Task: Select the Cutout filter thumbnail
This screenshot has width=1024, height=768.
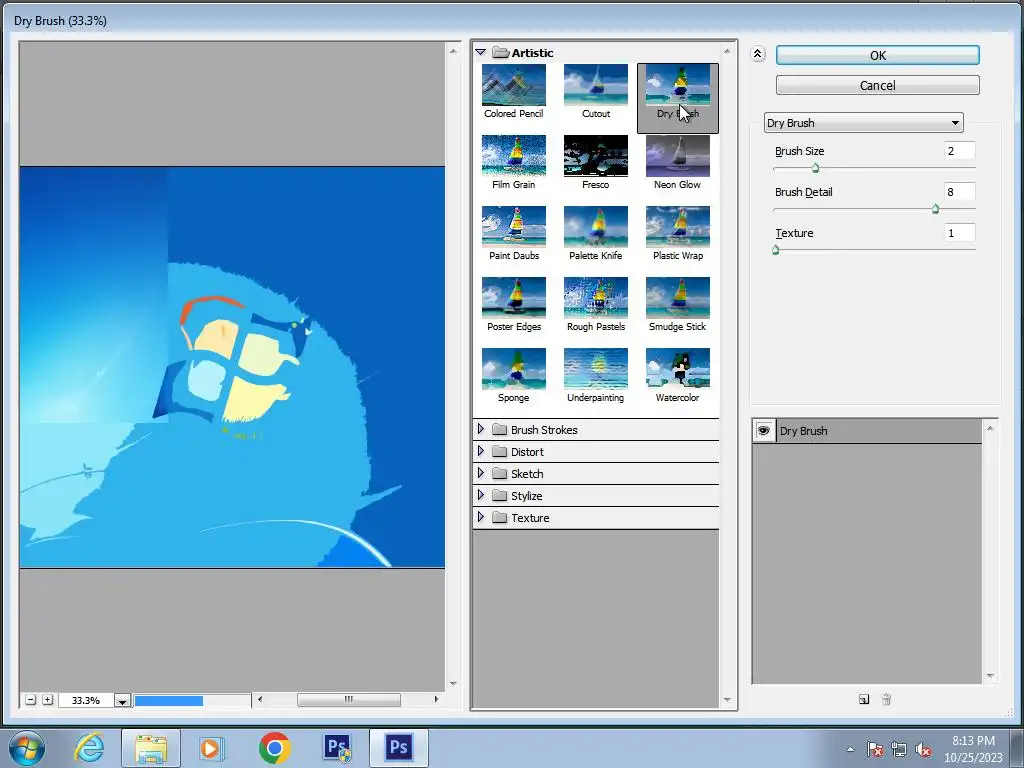Action: 596,85
